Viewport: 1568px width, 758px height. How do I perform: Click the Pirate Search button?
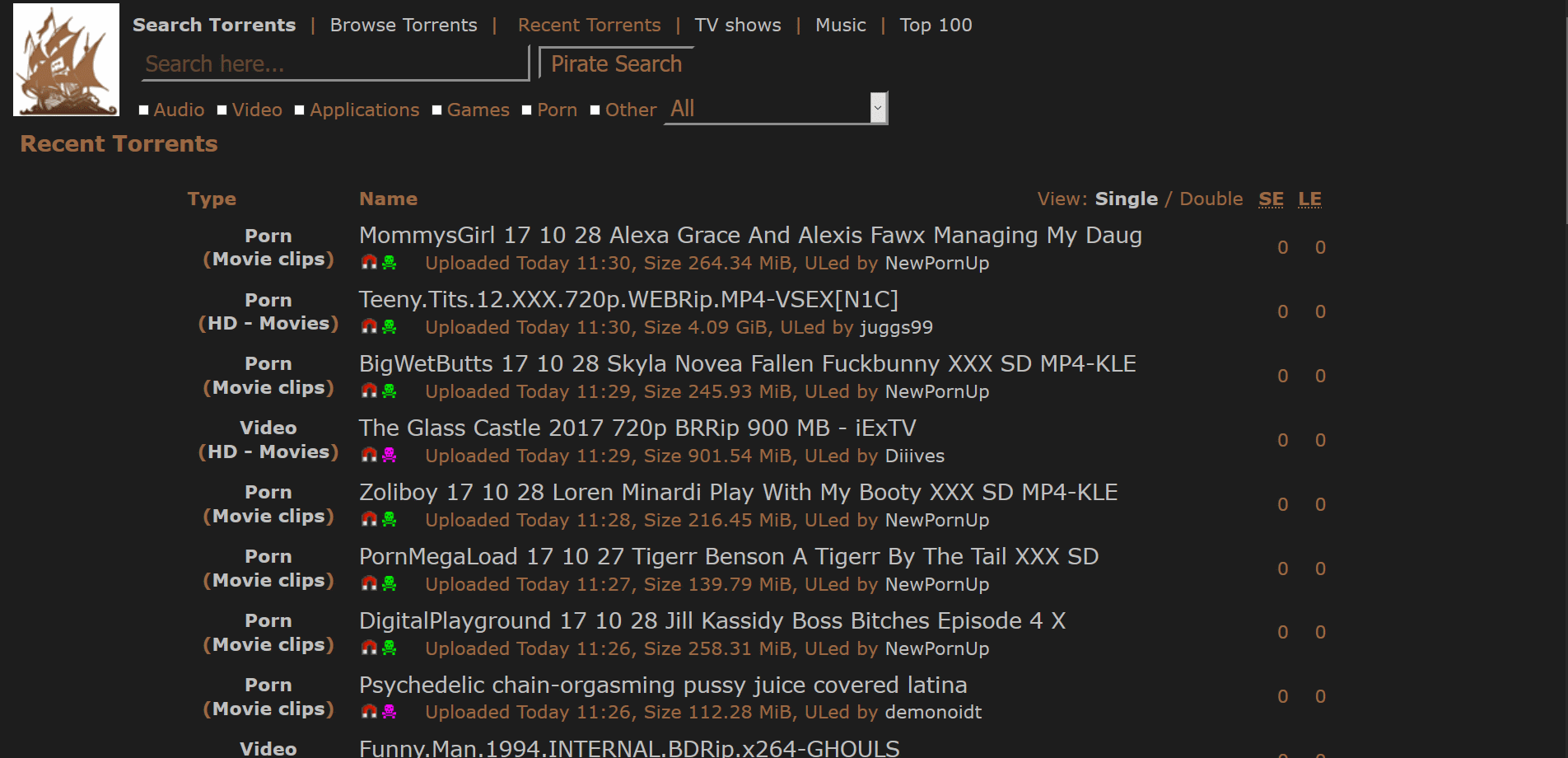coord(616,63)
